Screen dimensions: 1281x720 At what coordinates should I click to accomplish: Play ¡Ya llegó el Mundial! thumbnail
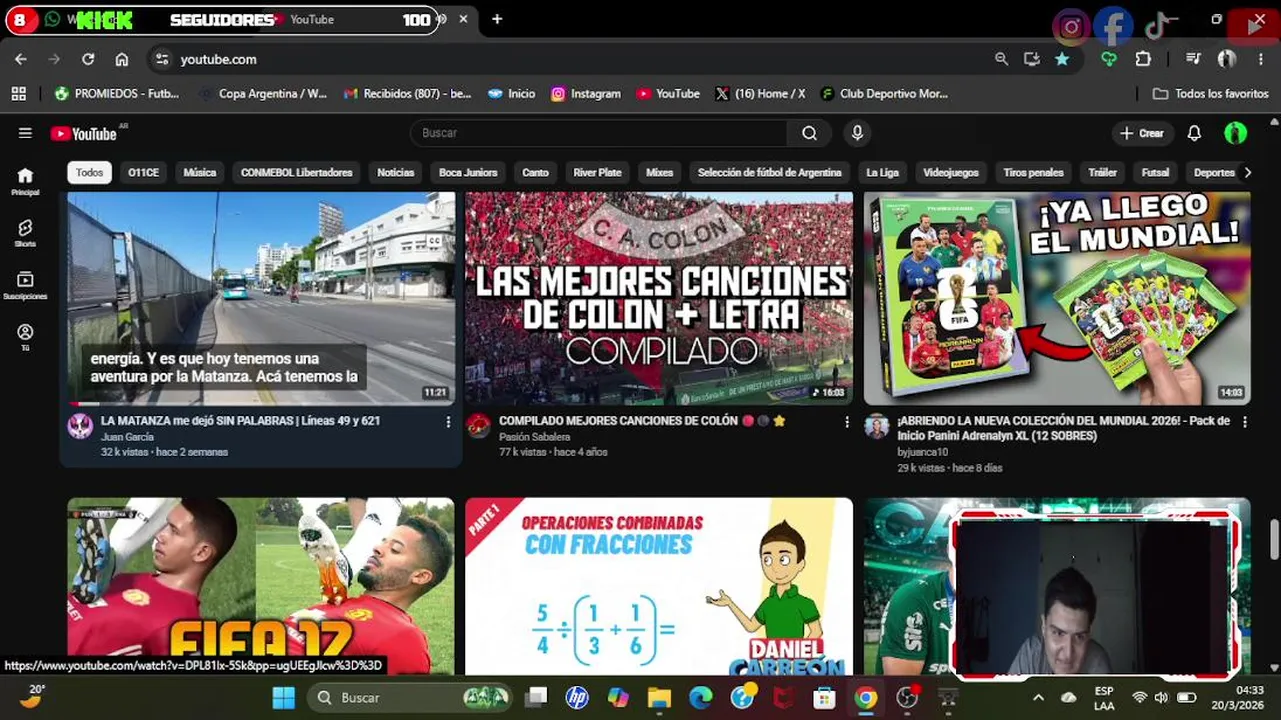pyautogui.click(x=1057, y=298)
